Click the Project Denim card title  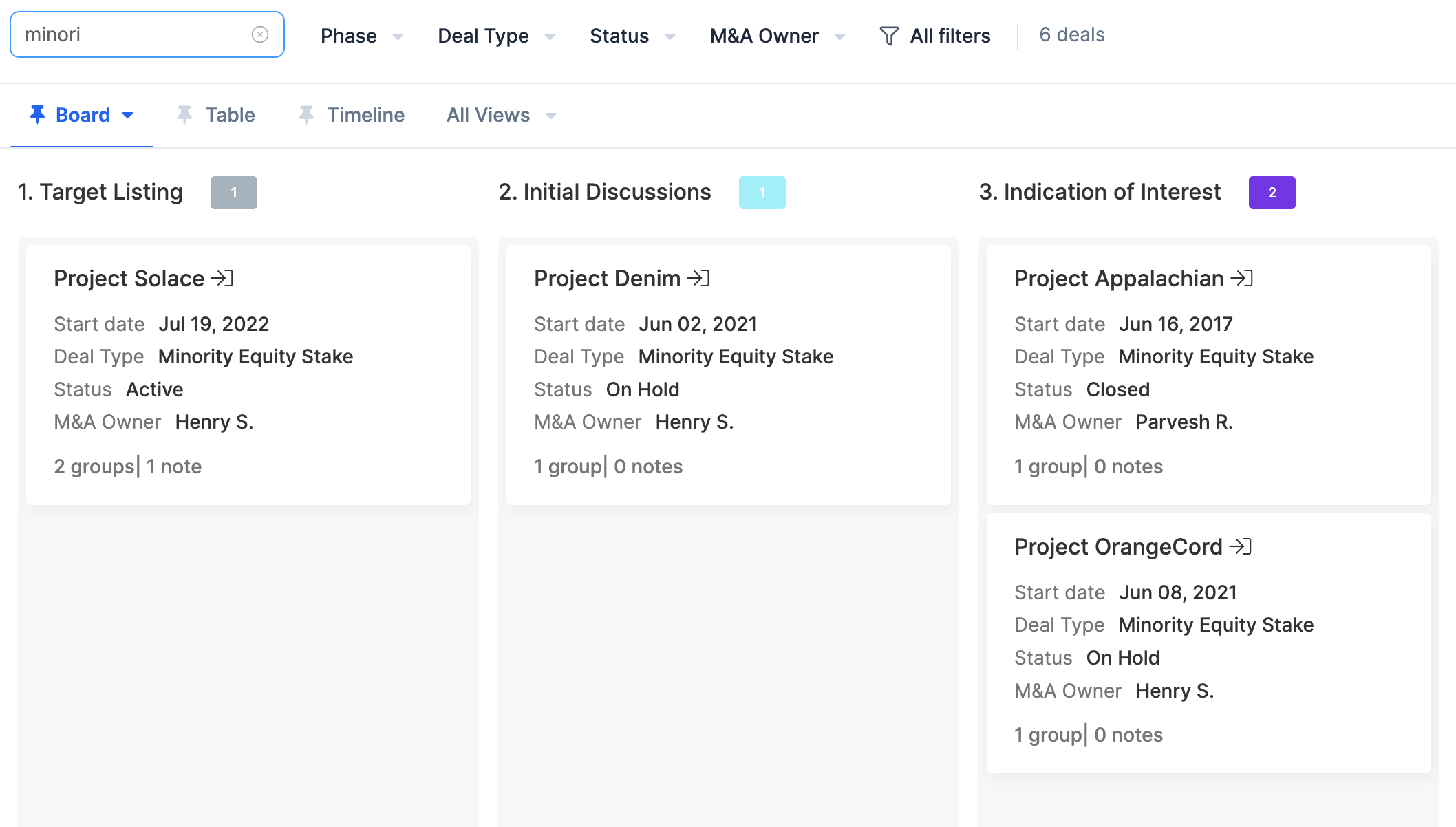[607, 278]
